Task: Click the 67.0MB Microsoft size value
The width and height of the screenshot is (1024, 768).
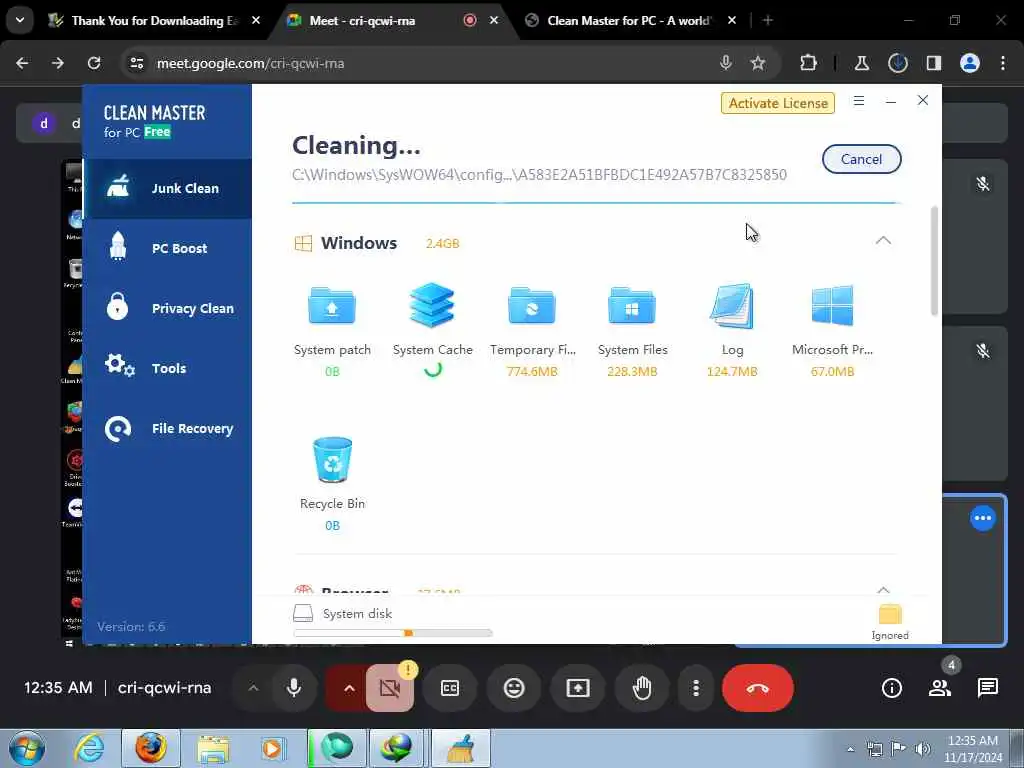Action: (832, 372)
